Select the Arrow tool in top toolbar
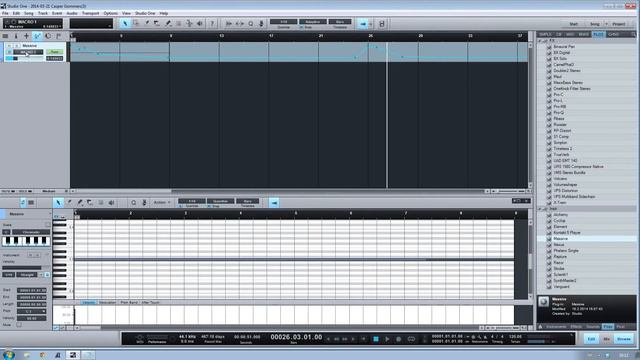 pyautogui.click(x=125, y=24)
